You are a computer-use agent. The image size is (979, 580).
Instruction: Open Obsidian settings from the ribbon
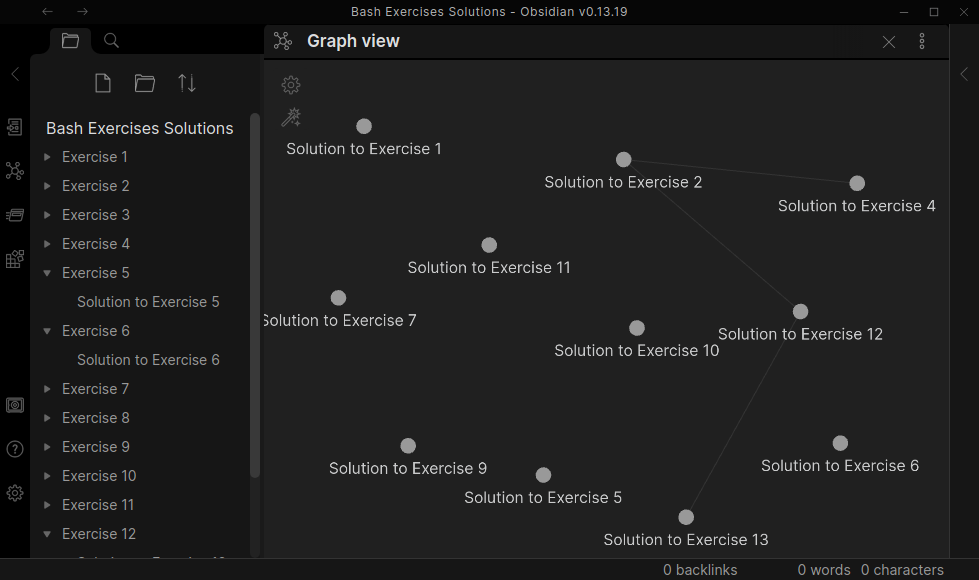[x=15, y=493]
